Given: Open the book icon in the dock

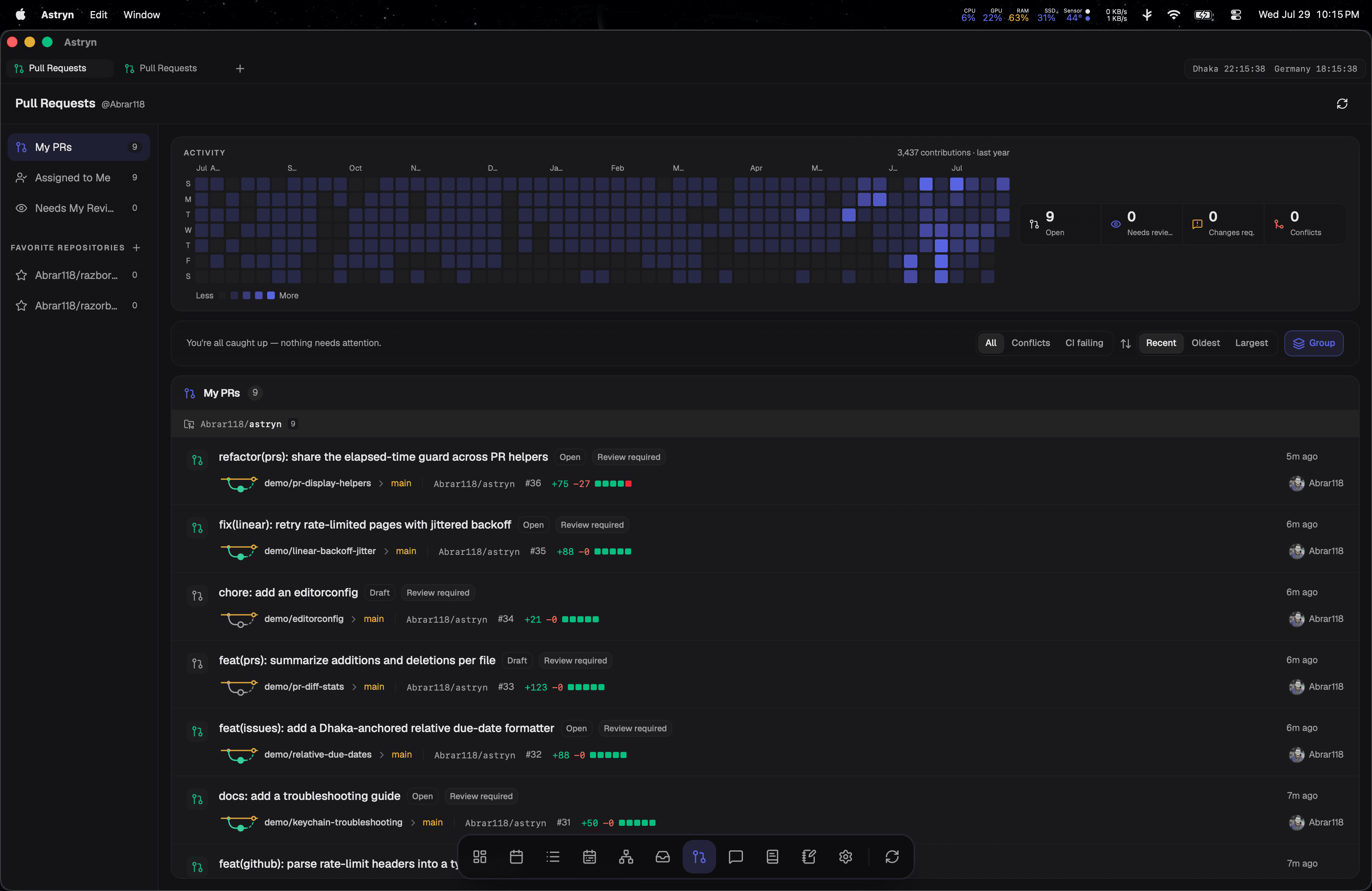Looking at the screenshot, I should pyautogui.click(x=773, y=857).
